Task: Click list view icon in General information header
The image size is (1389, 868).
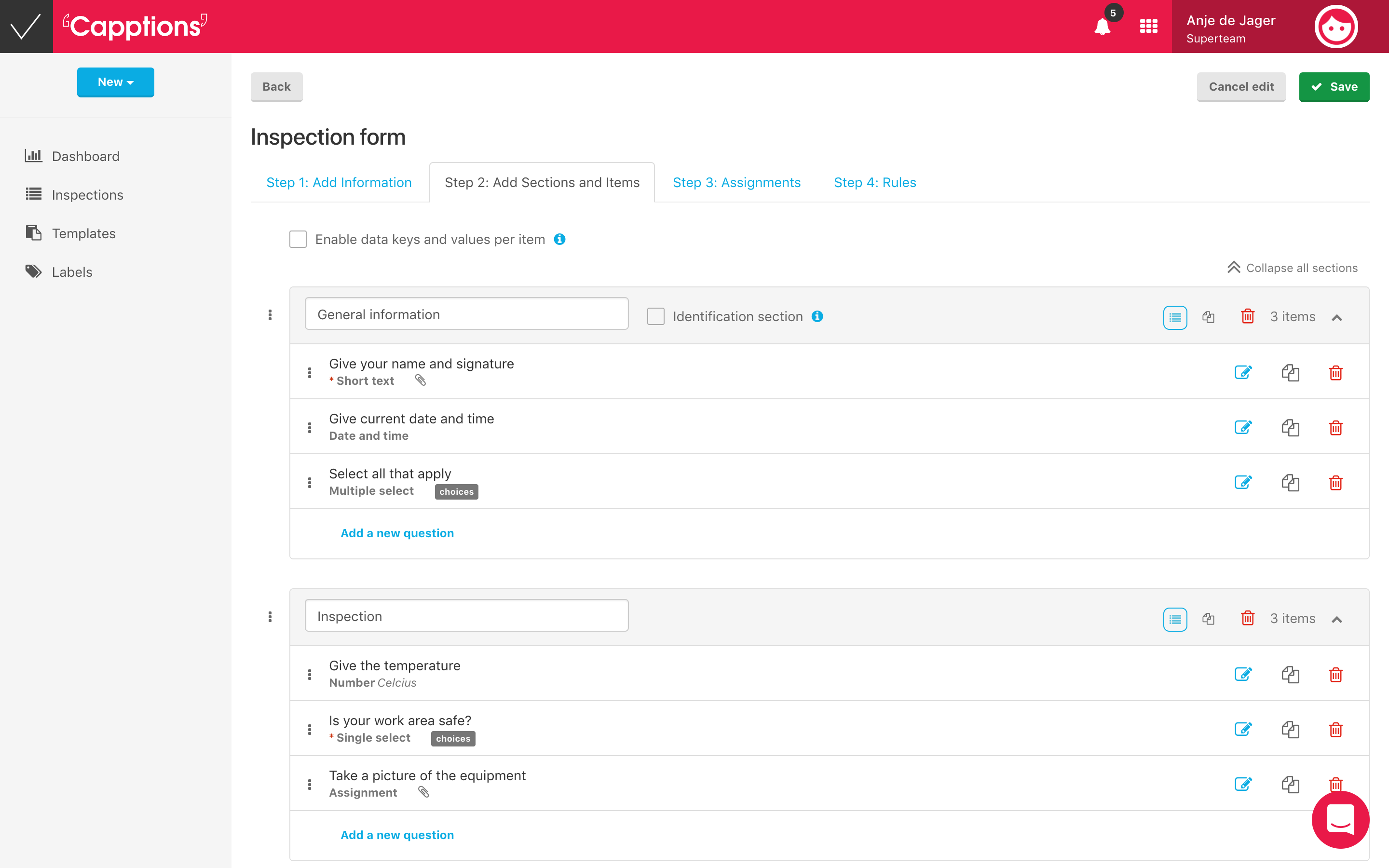Action: tap(1175, 317)
